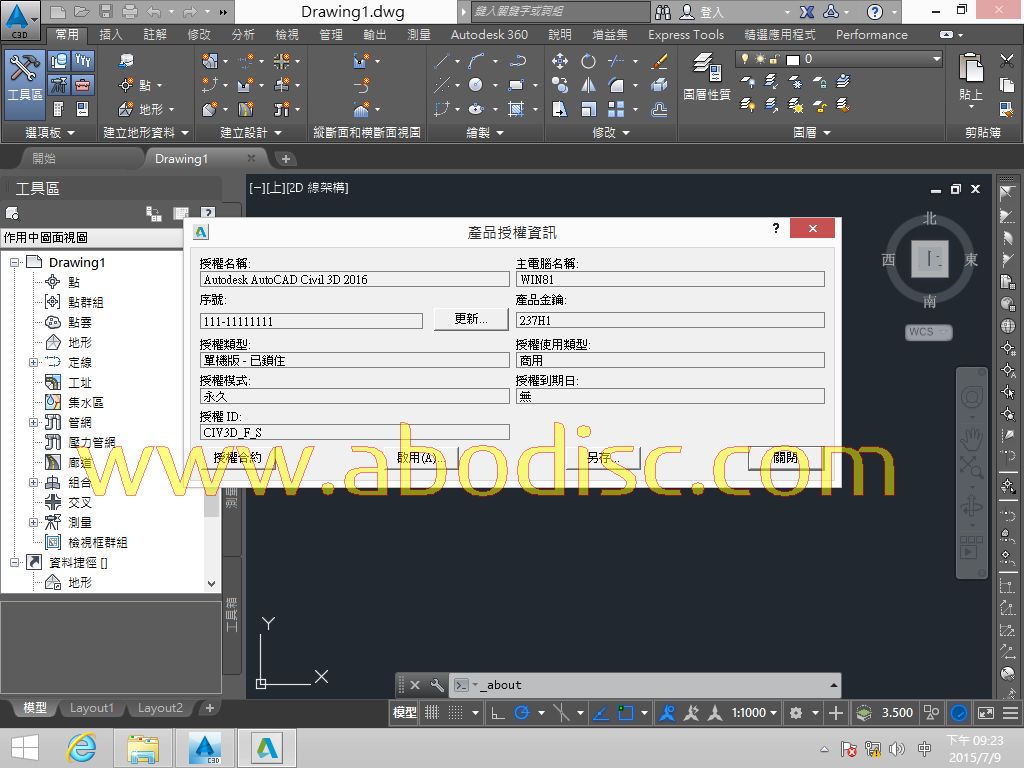Open 圖層性質 layer properties

[707, 77]
